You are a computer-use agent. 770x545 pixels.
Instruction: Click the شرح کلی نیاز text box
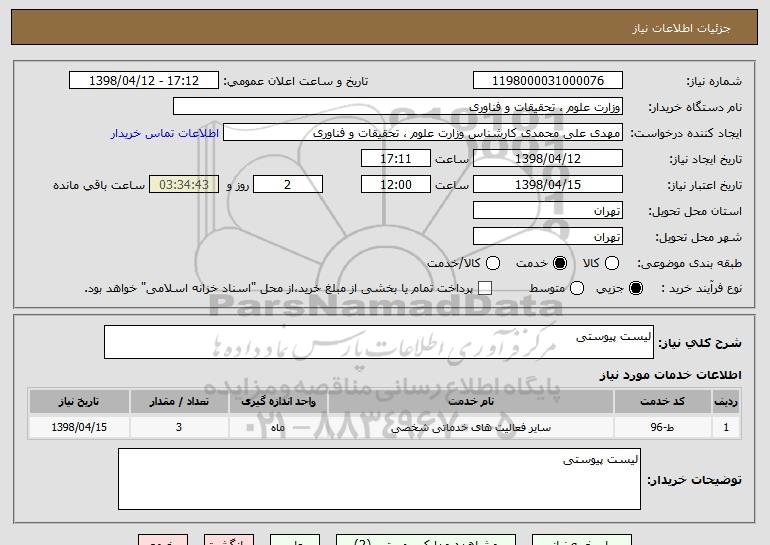379,342
